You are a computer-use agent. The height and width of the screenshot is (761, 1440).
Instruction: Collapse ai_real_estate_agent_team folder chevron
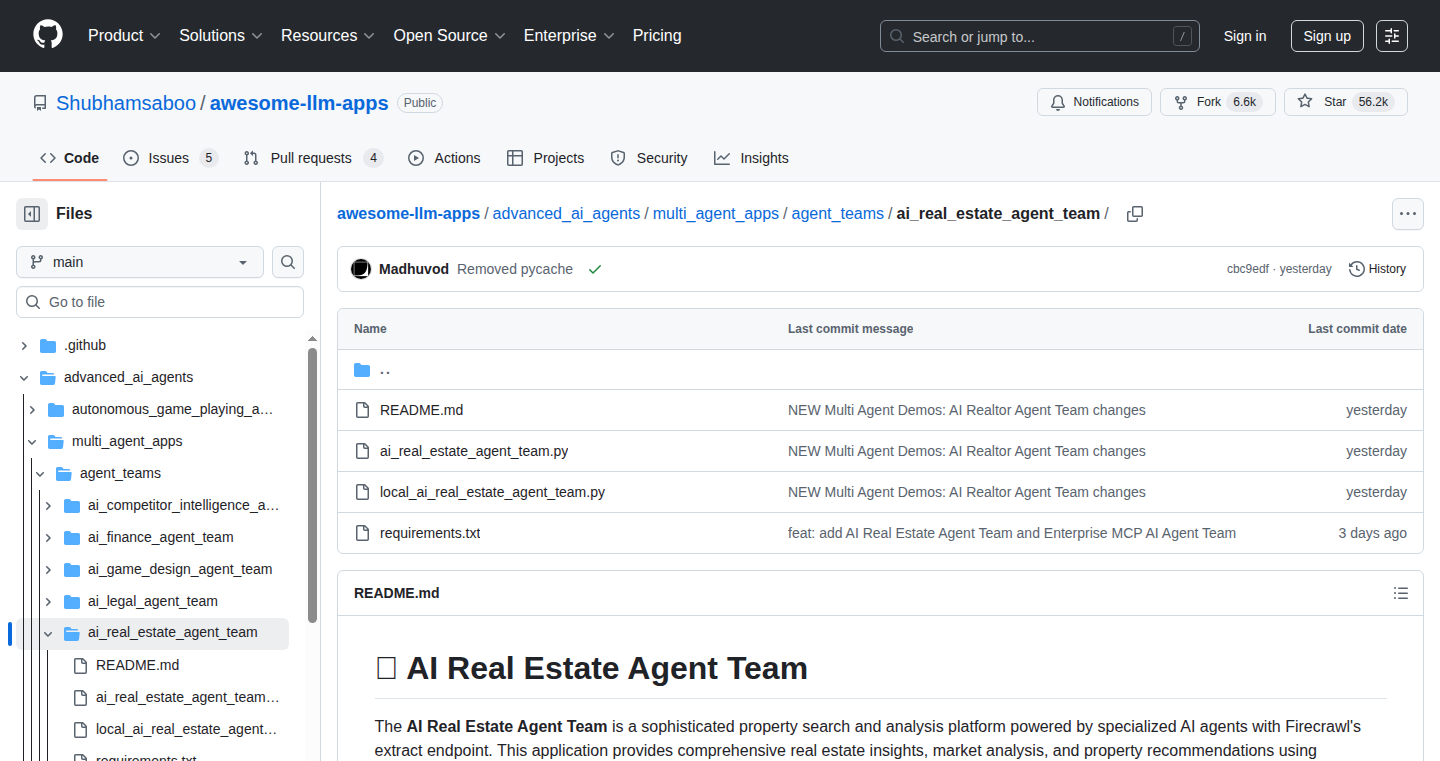tap(48, 633)
